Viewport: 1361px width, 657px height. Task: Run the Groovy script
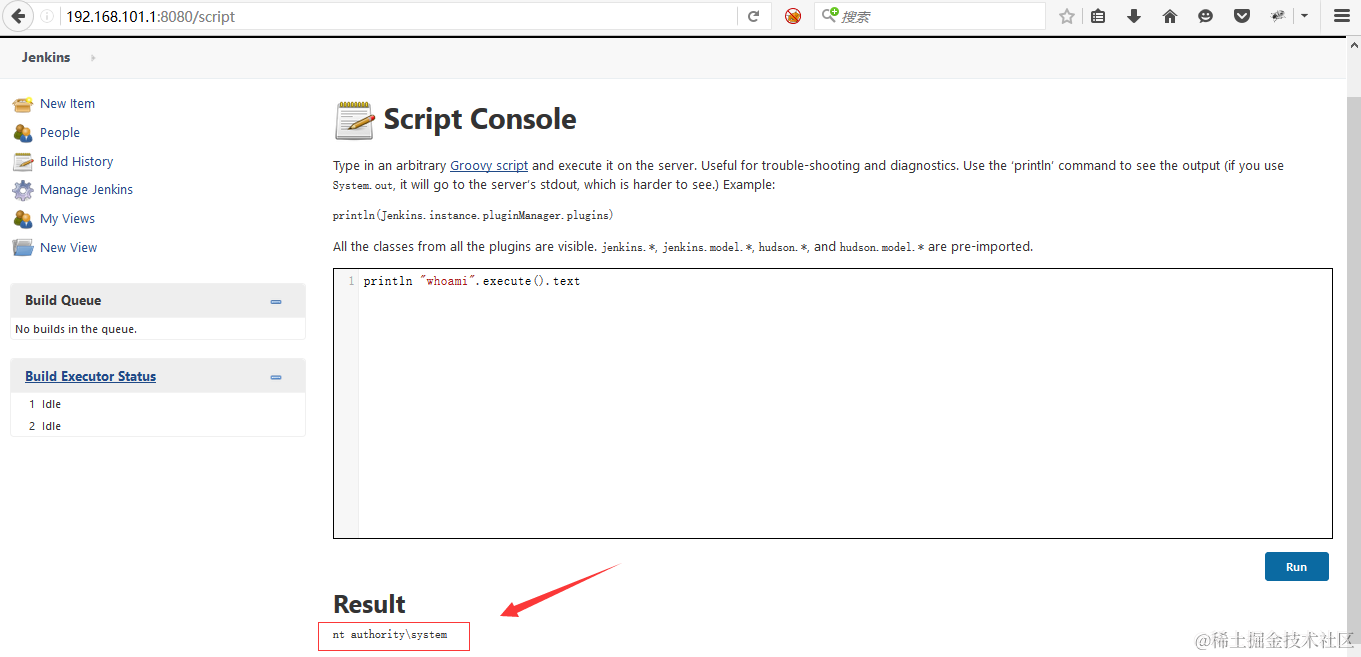coord(1296,567)
